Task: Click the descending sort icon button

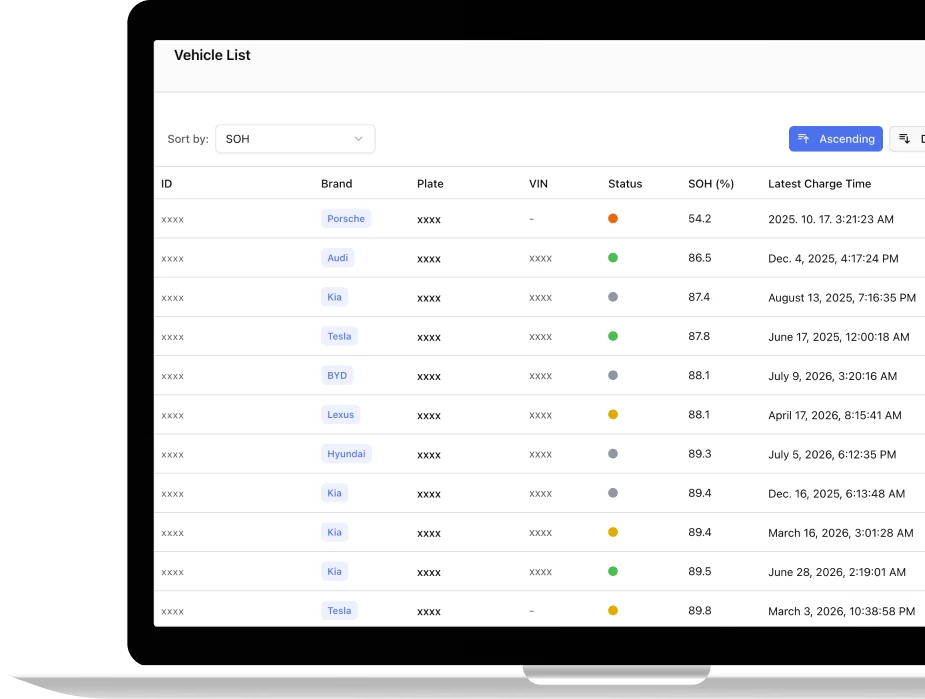Action: (907, 139)
